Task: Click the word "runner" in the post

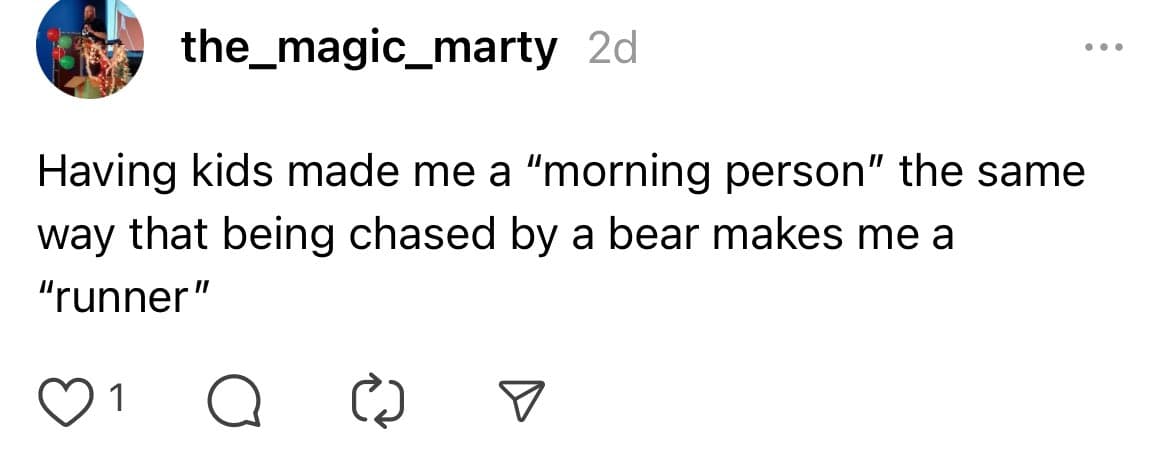Action: pos(126,300)
